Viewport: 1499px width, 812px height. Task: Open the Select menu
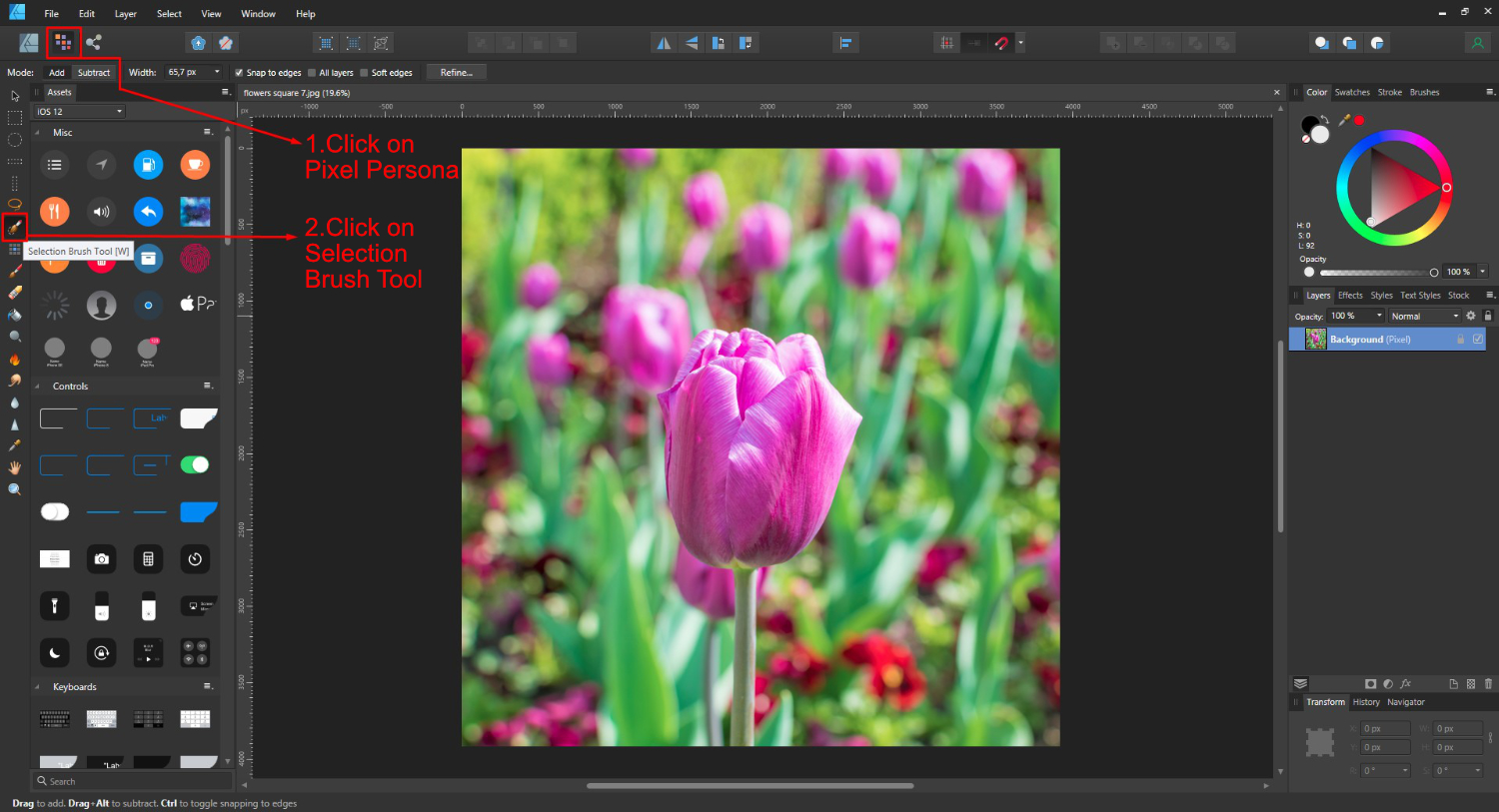pos(168,13)
